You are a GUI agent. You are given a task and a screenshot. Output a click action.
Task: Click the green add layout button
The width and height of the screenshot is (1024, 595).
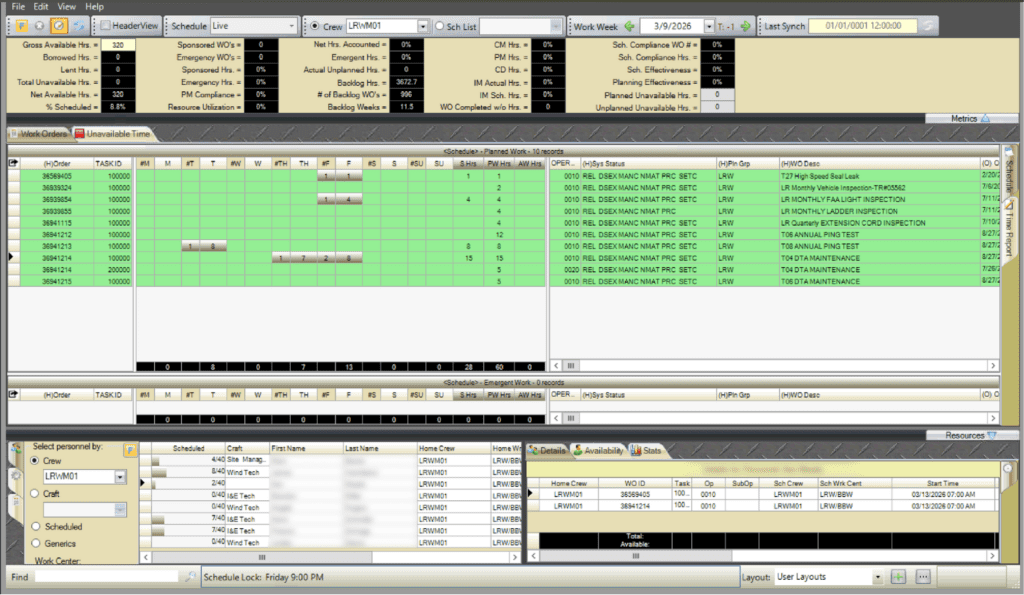tap(898, 577)
